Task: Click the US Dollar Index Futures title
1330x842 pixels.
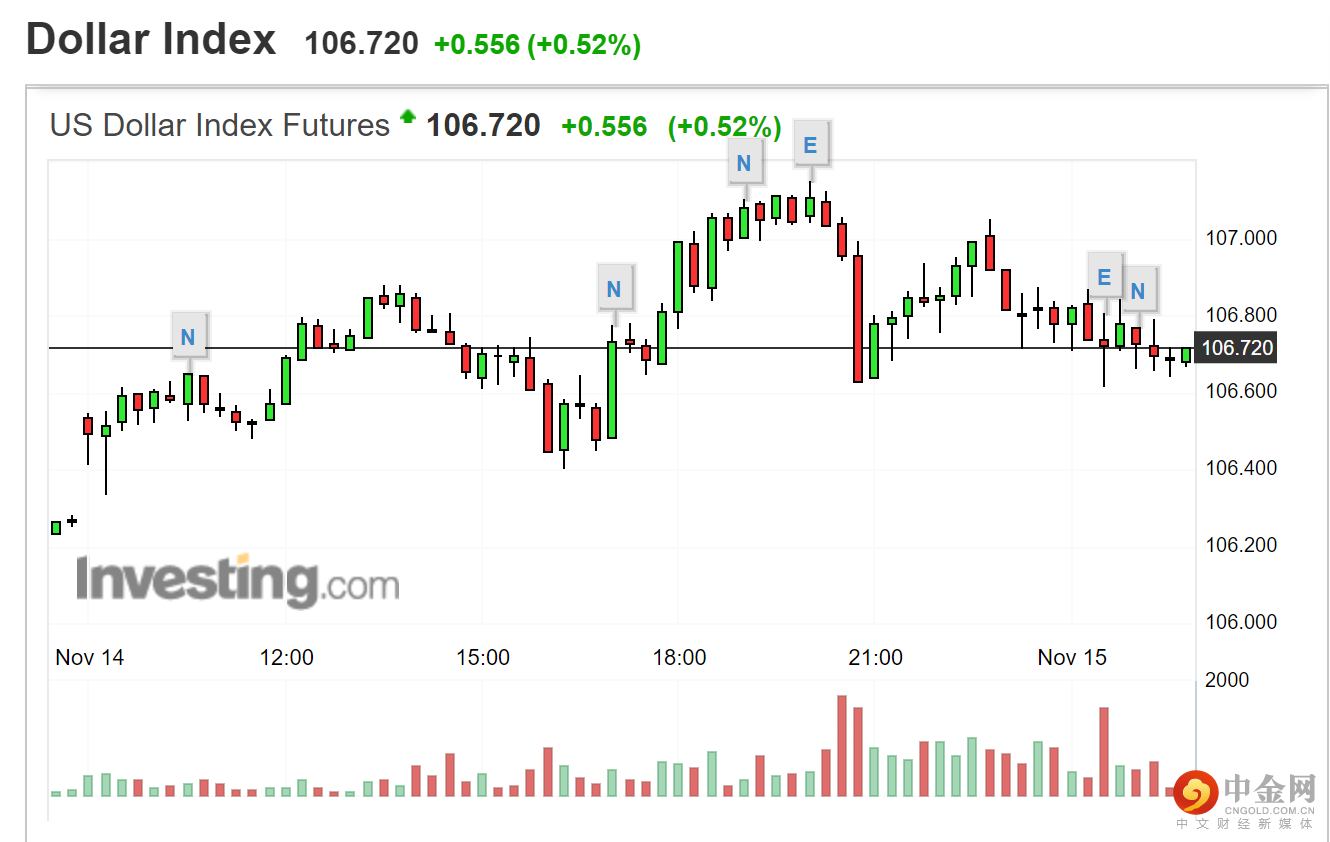Action: (220, 125)
